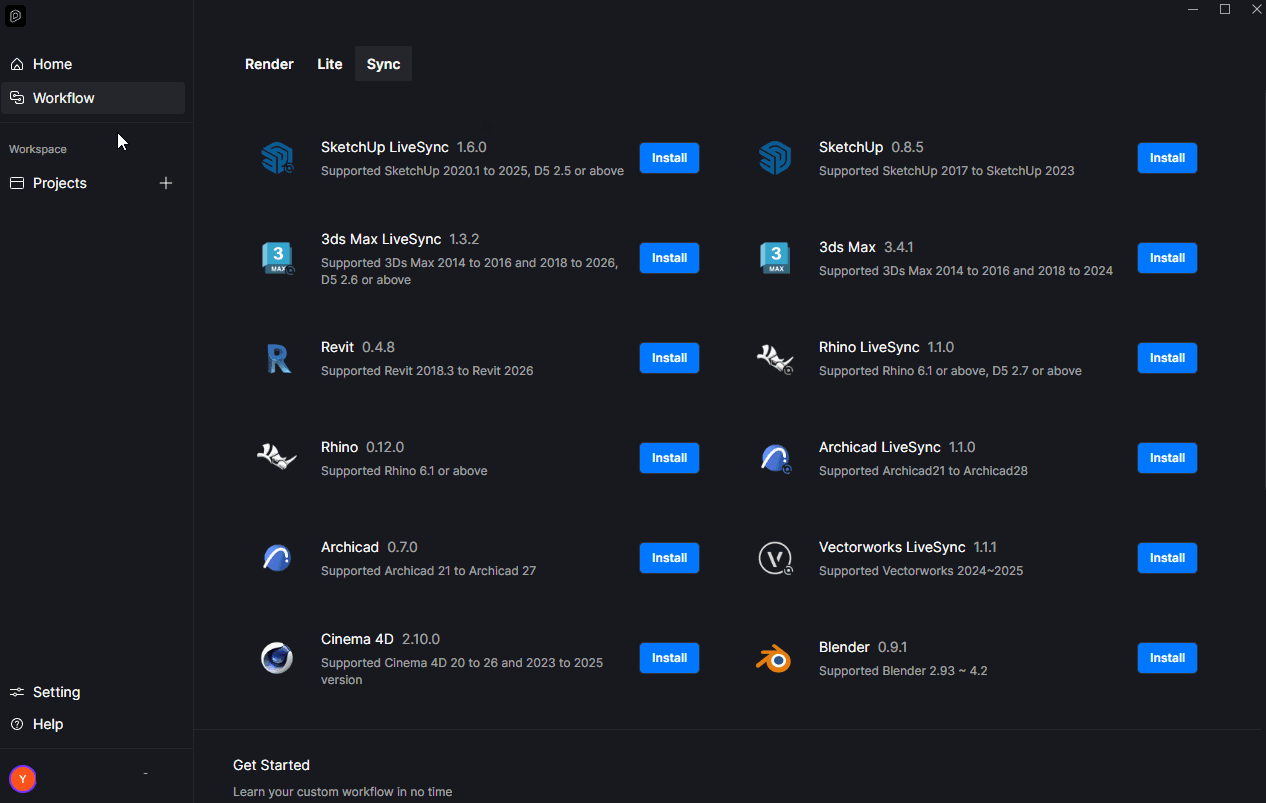Image resolution: width=1266 pixels, height=803 pixels.
Task: Click the Setting sliders icon
Action: 17,692
